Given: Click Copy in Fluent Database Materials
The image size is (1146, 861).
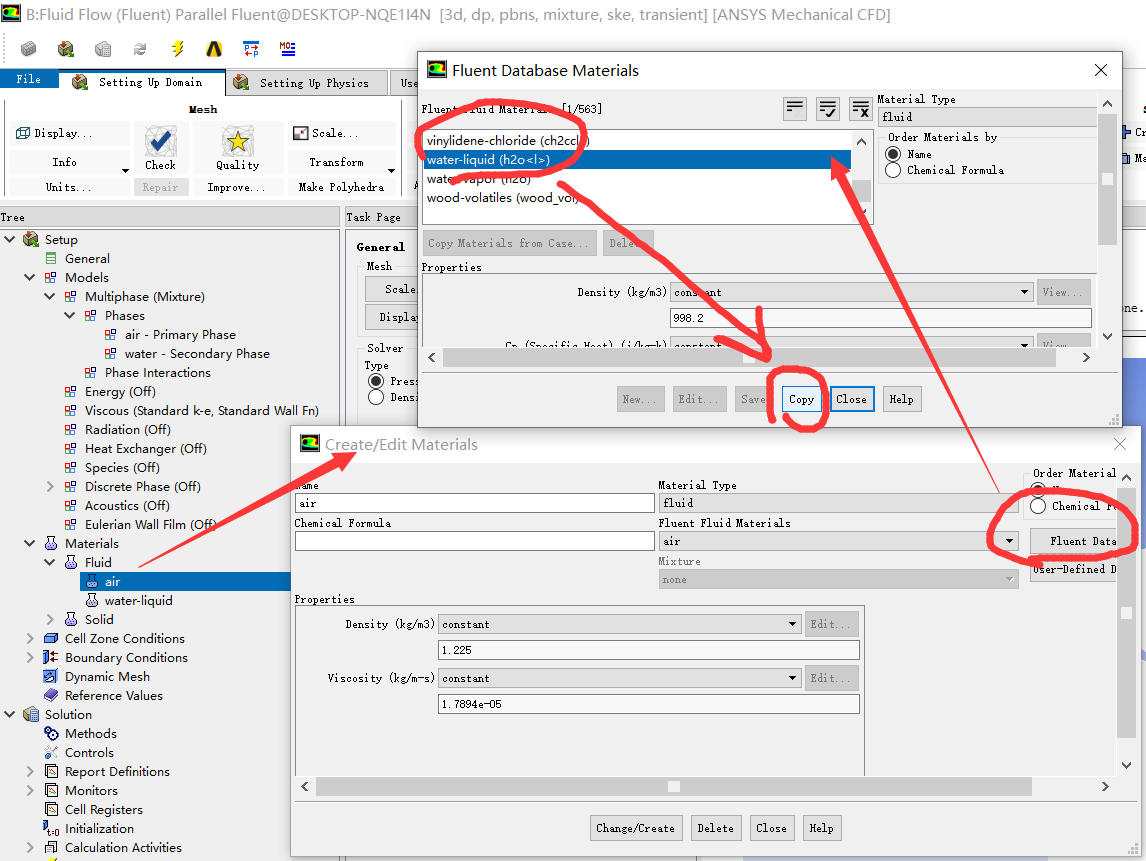Looking at the screenshot, I should pyautogui.click(x=801, y=399).
